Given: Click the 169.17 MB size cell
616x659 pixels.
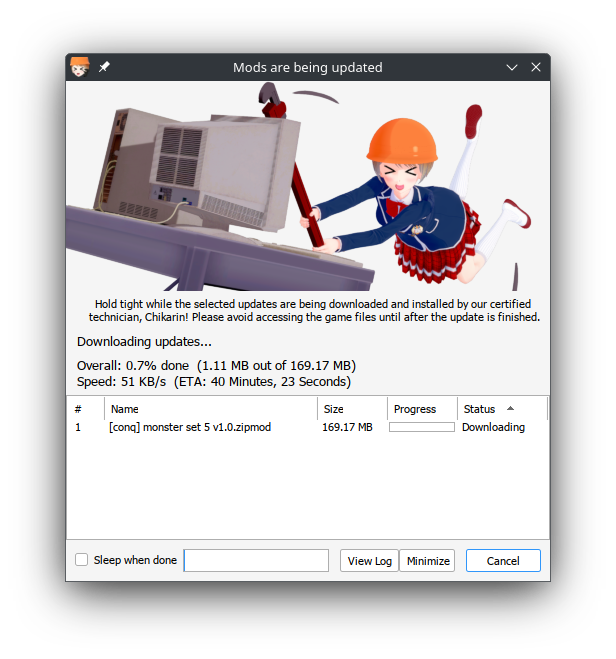Looking at the screenshot, I should (x=347, y=427).
